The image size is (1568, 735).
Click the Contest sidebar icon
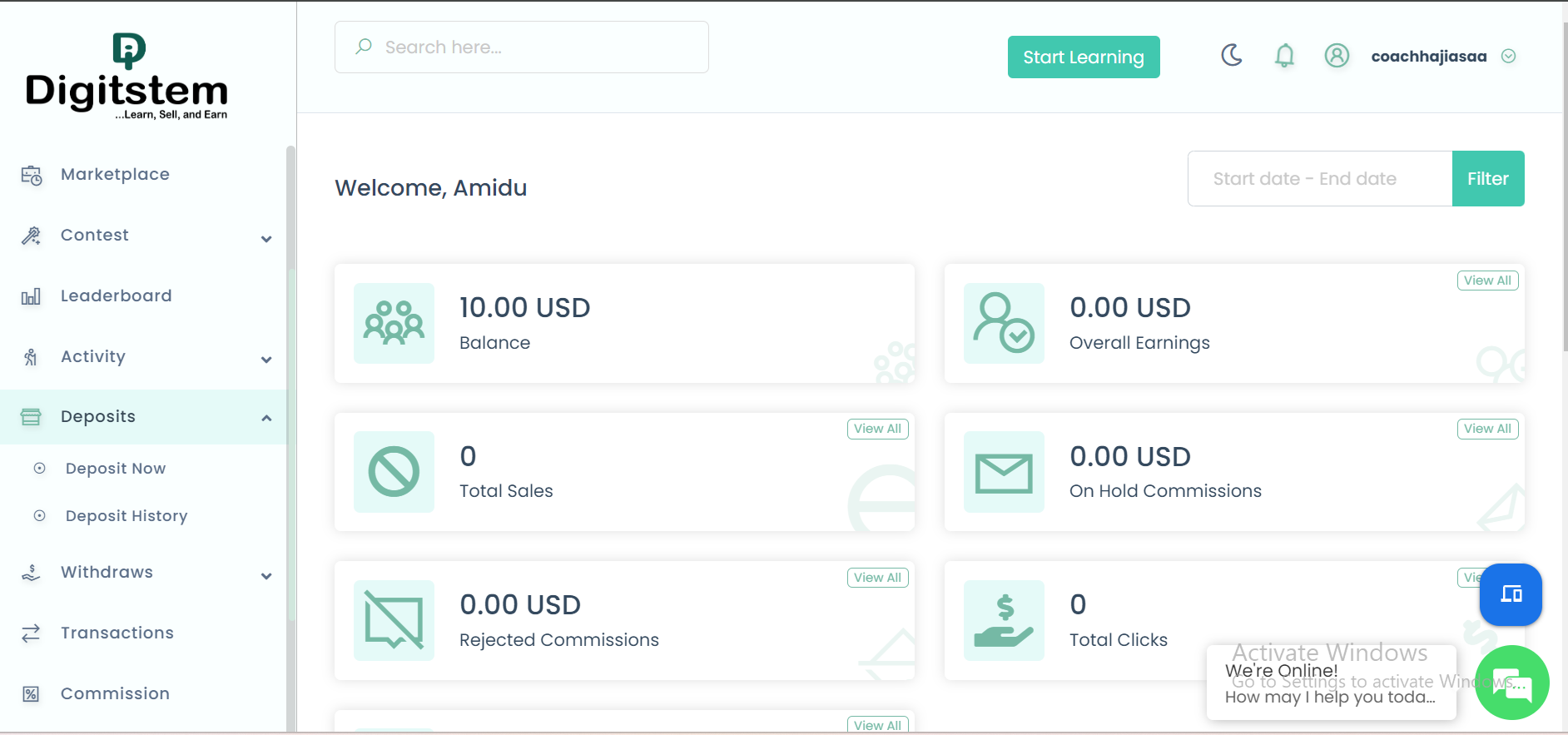pyautogui.click(x=31, y=236)
